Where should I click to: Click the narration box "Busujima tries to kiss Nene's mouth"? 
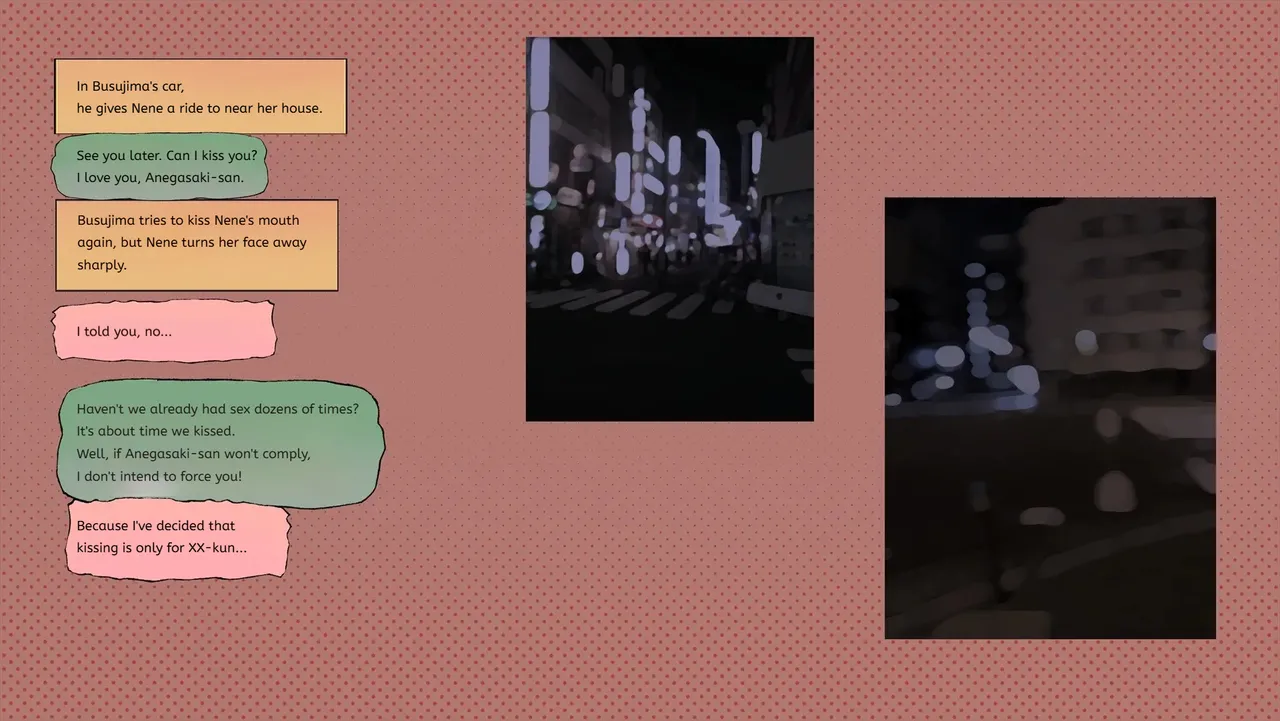[x=196, y=245]
